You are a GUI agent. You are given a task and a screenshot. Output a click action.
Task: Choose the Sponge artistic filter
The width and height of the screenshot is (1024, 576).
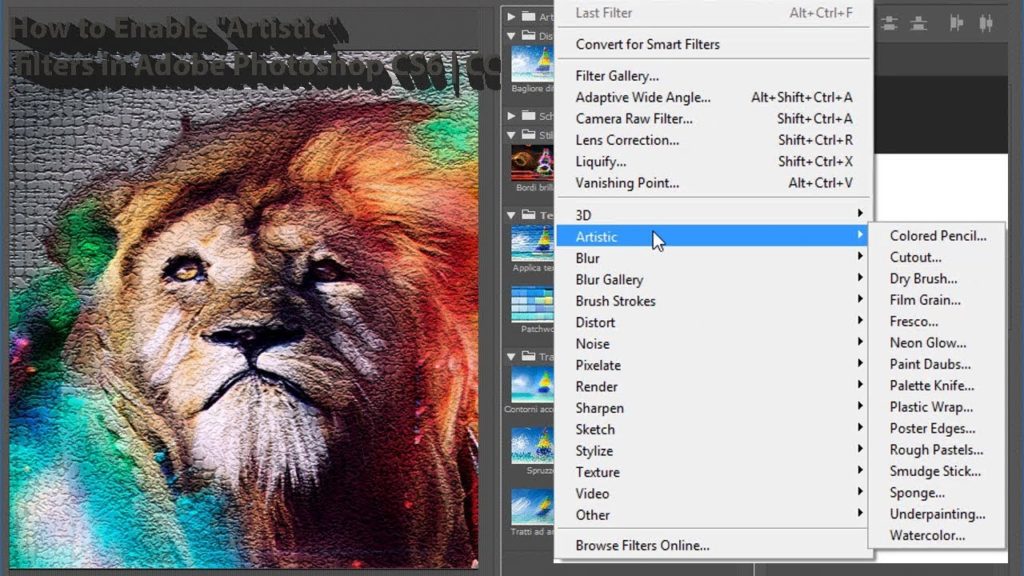point(937,493)
